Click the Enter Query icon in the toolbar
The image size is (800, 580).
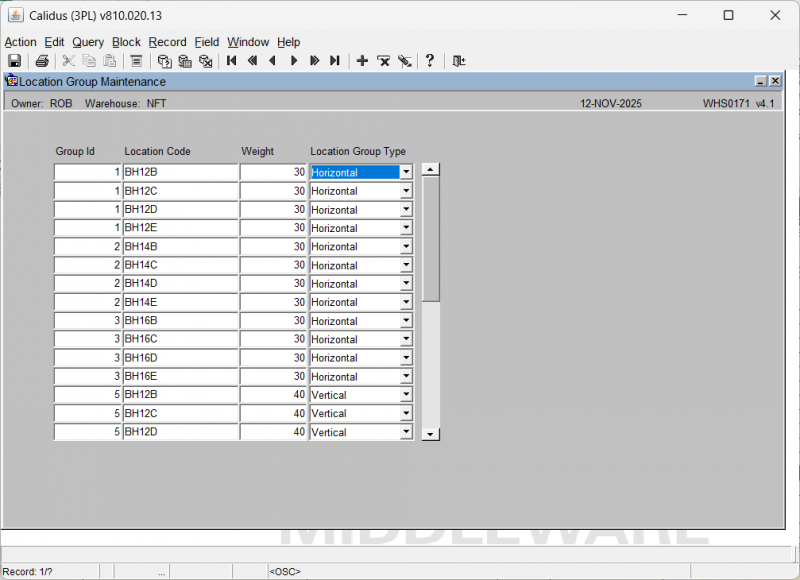(164, 61)
